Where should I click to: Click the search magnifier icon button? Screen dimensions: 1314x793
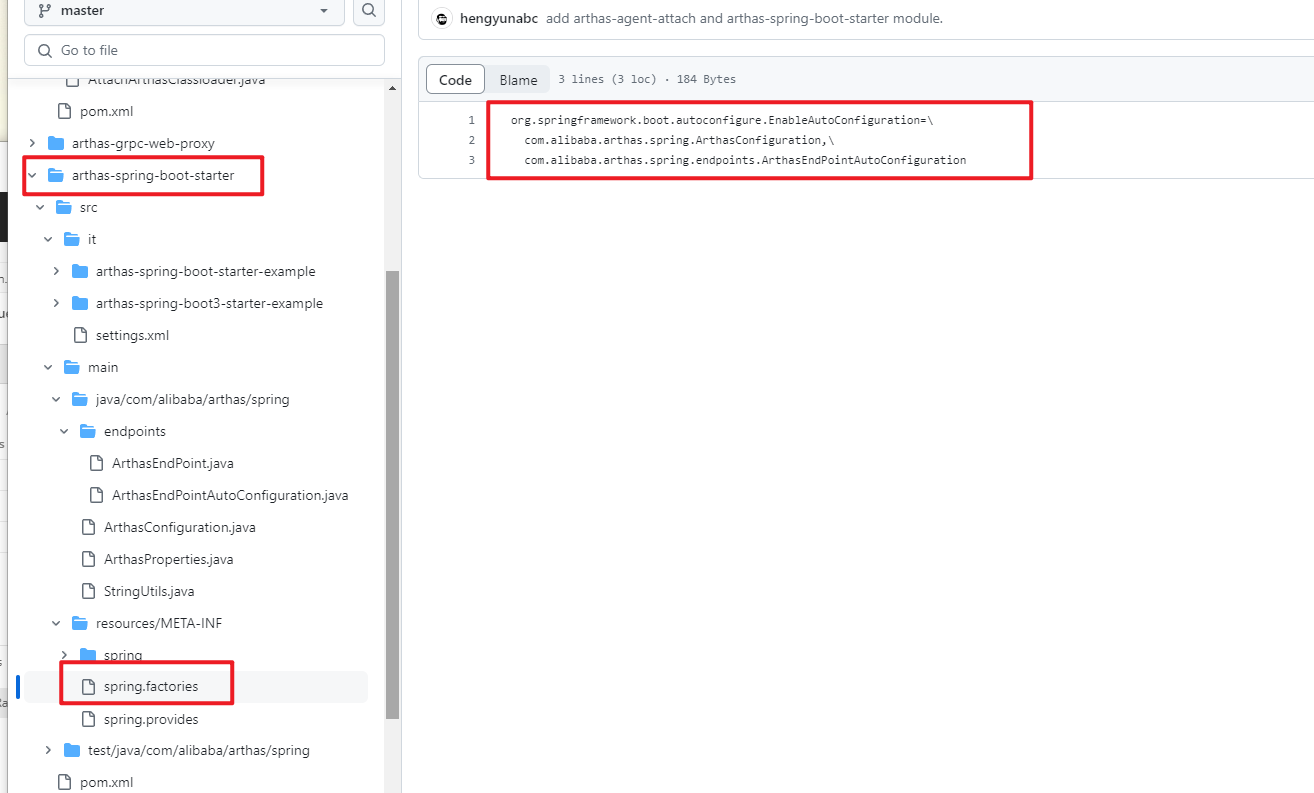tap(369, 11)
